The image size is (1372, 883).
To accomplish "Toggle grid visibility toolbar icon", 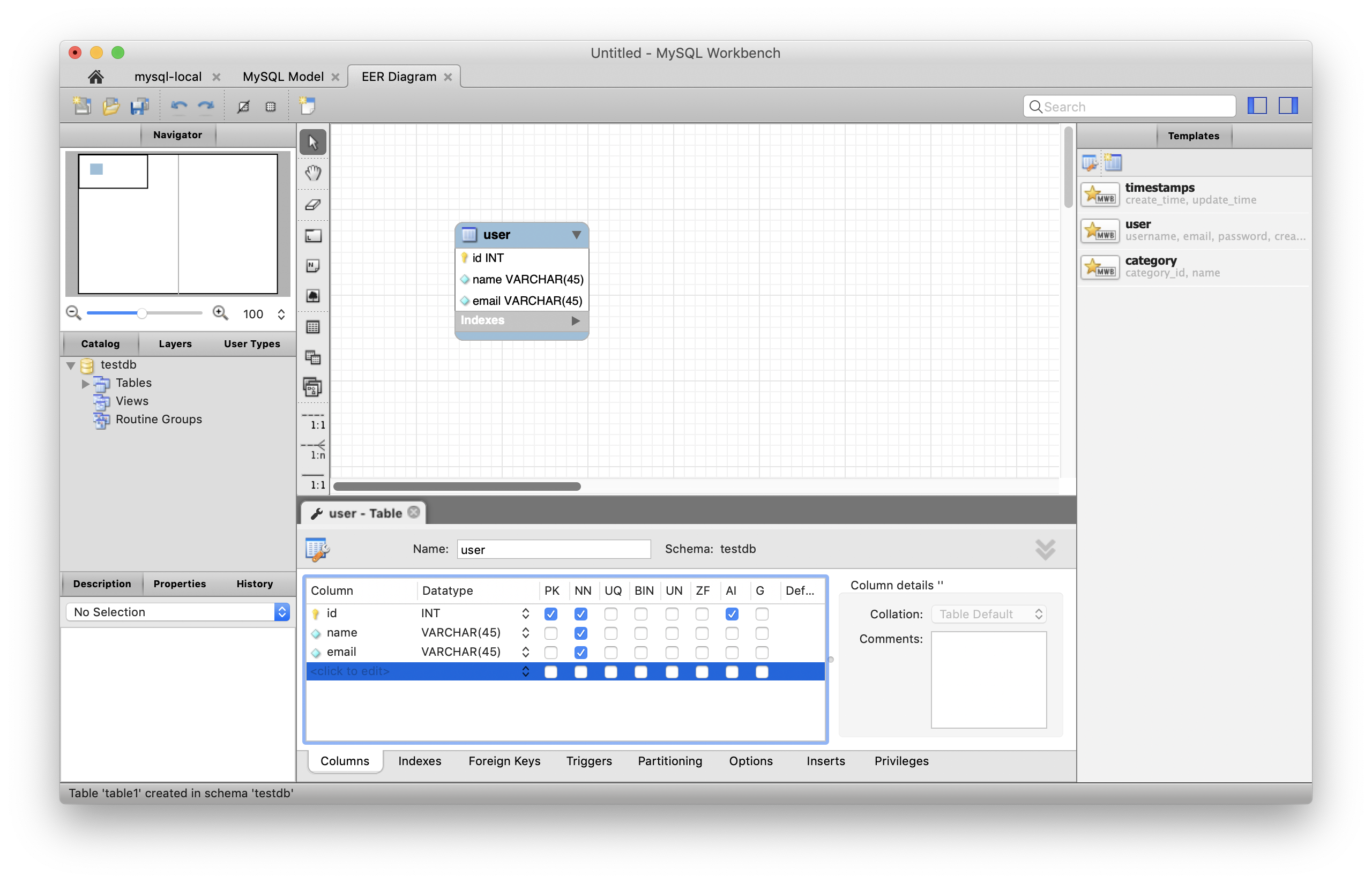I will [244, 106].
